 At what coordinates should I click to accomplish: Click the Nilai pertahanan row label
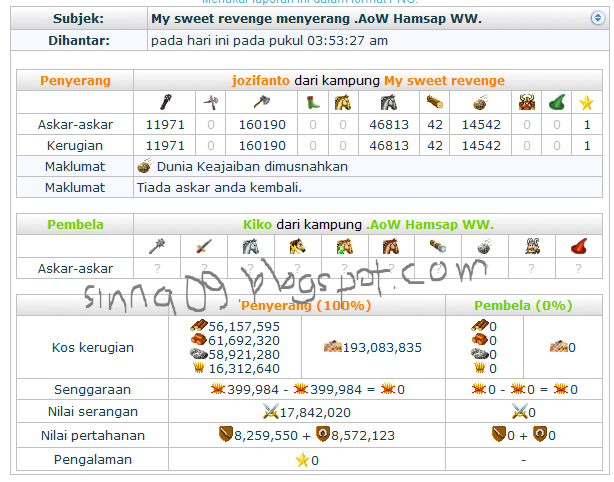[93, 436]
